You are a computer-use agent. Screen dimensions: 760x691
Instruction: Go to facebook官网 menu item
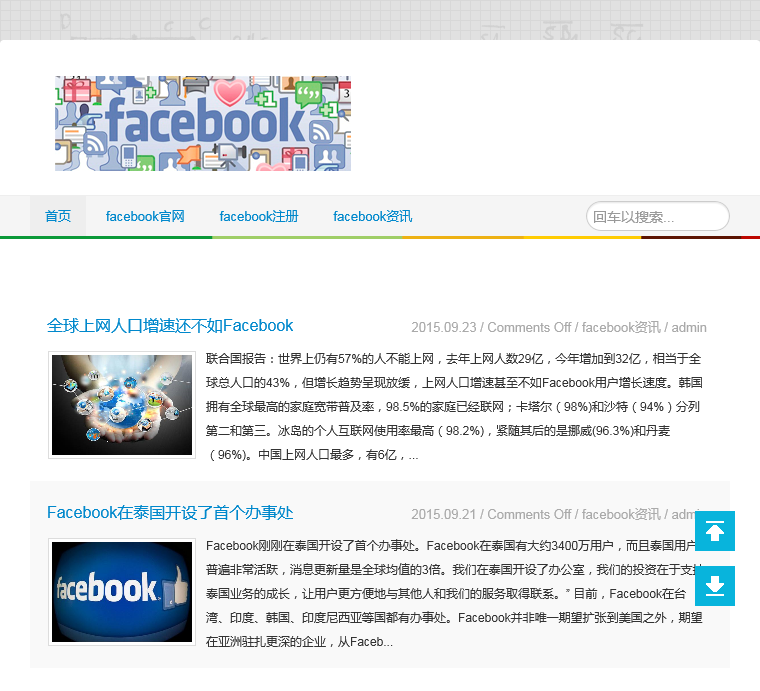145,216
